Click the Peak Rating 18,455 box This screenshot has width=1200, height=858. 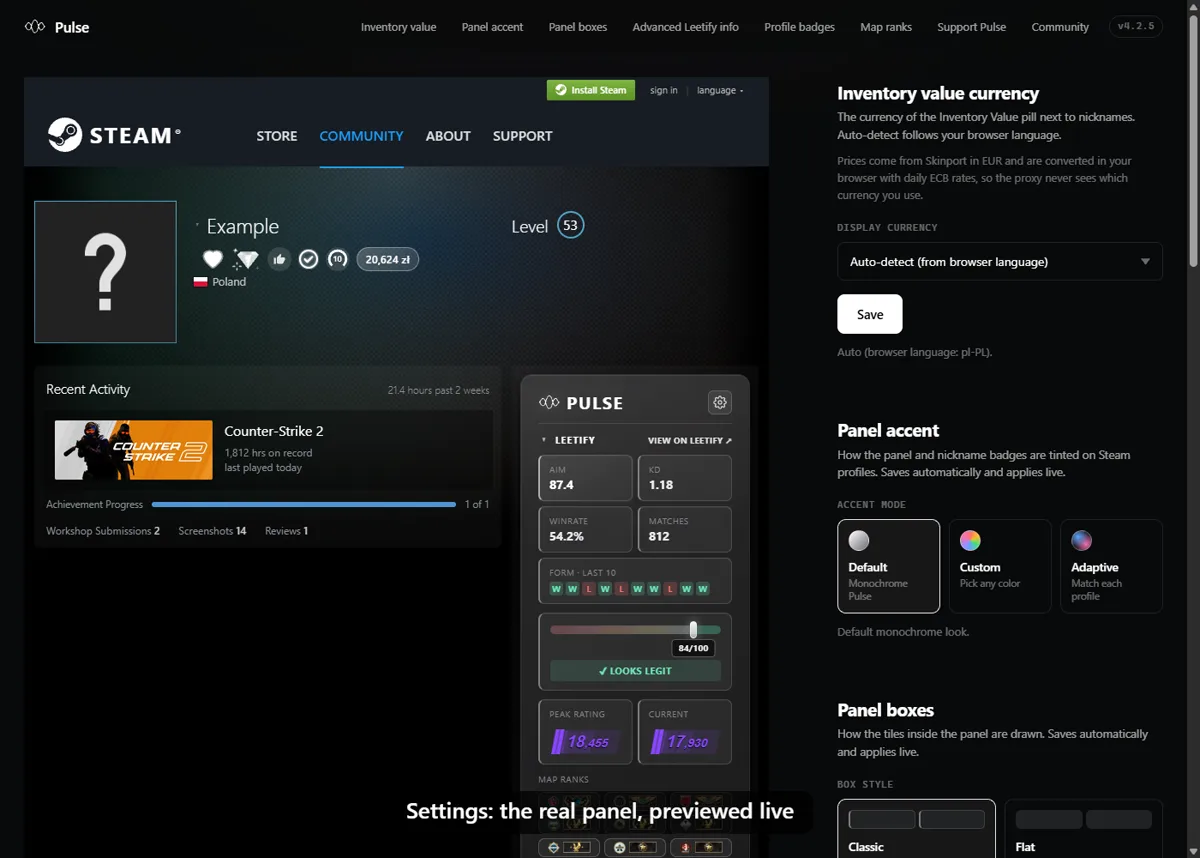point(585,732)
